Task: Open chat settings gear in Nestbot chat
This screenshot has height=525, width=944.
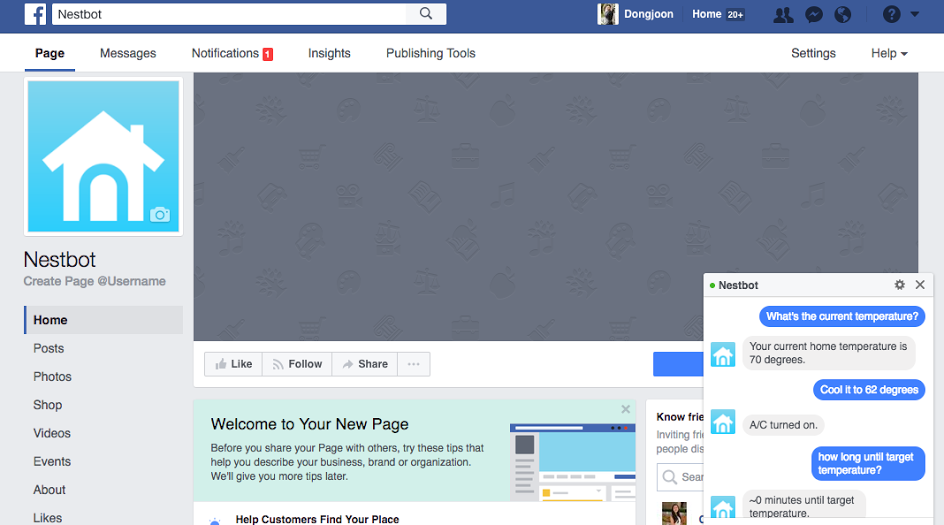Action: tap(899, 285)
